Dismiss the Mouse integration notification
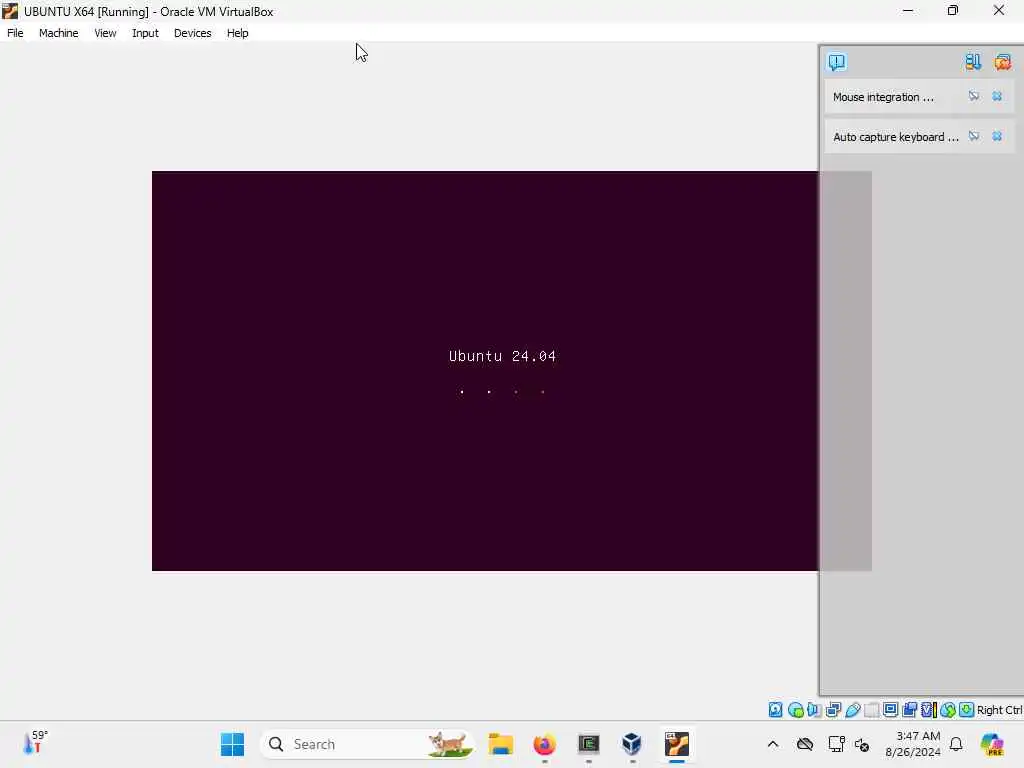The image size is (1024, 768). click(997, 97)
